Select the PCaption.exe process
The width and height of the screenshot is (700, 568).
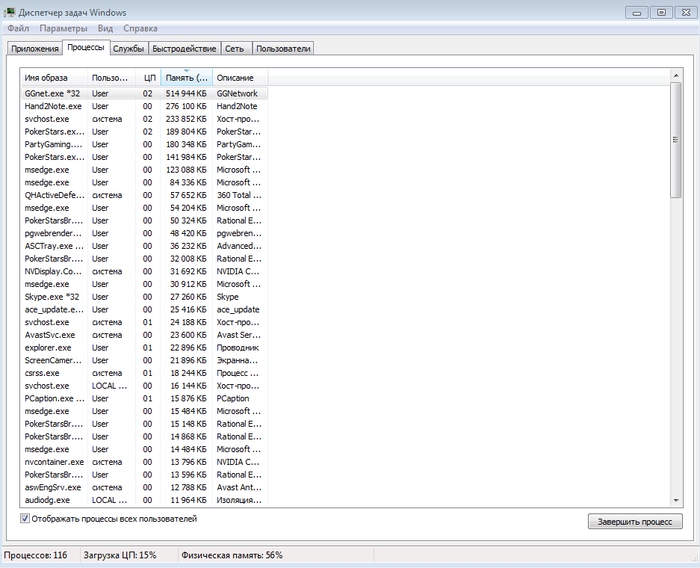(144, 398)
